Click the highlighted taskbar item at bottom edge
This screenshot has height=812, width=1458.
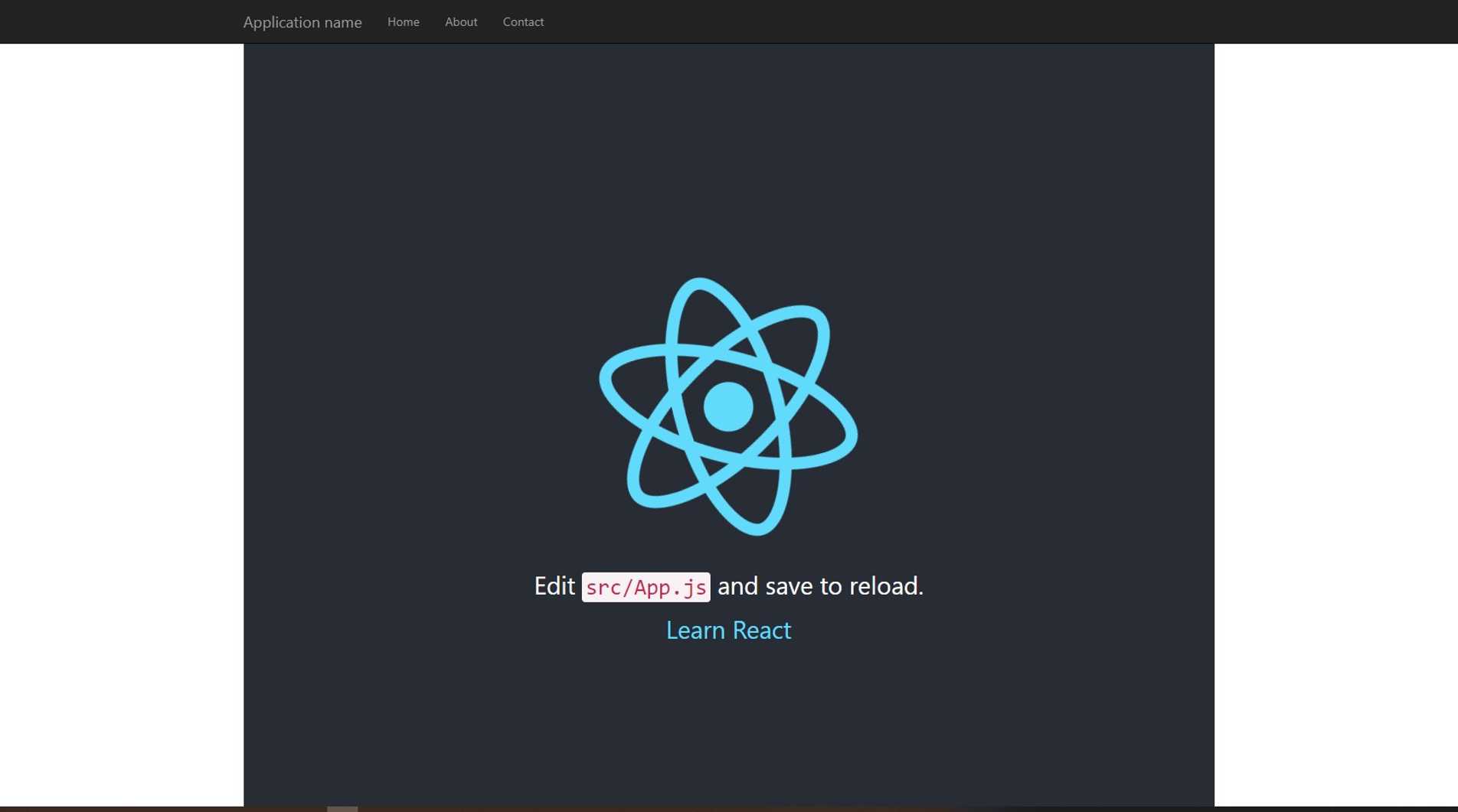[x=342, y=808]
